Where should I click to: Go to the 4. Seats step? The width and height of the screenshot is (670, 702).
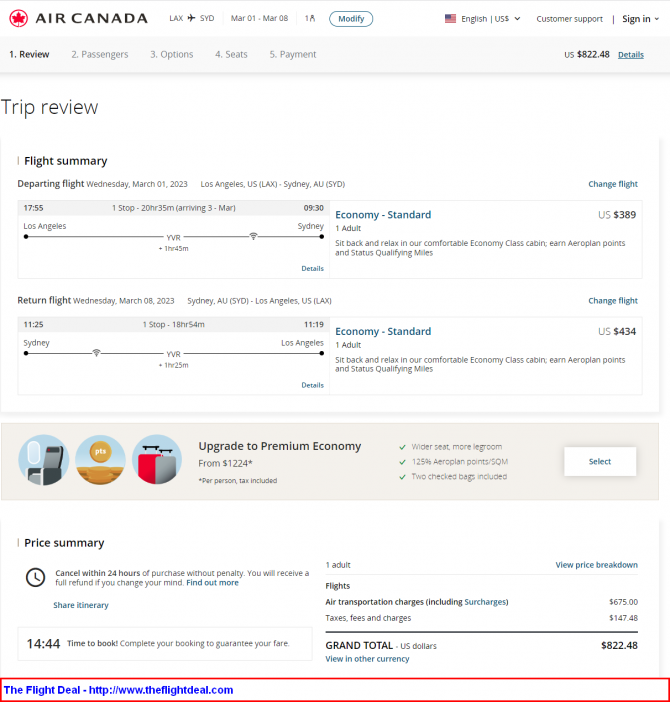(231, 54)
